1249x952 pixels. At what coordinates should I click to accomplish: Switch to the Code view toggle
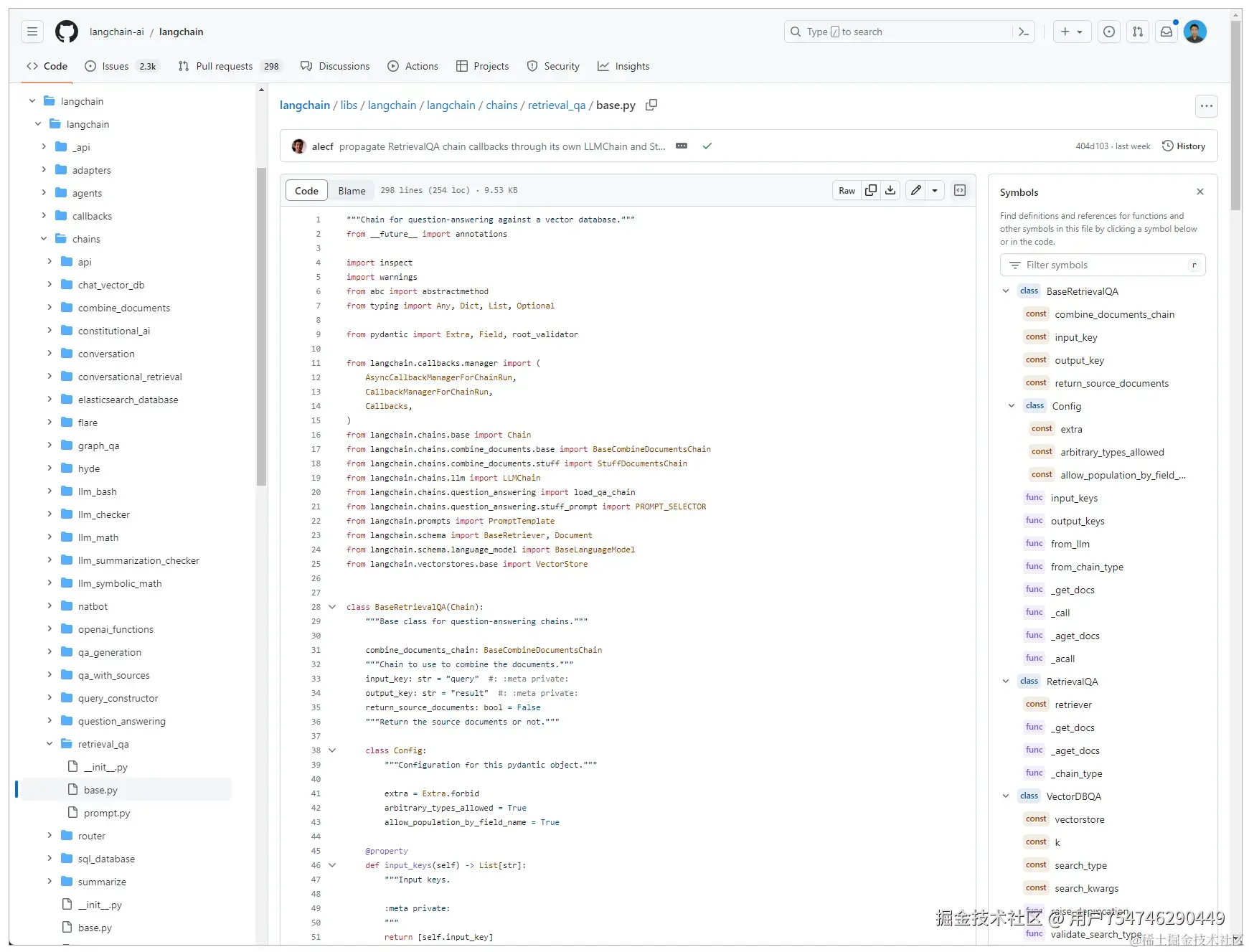(306, 191)
